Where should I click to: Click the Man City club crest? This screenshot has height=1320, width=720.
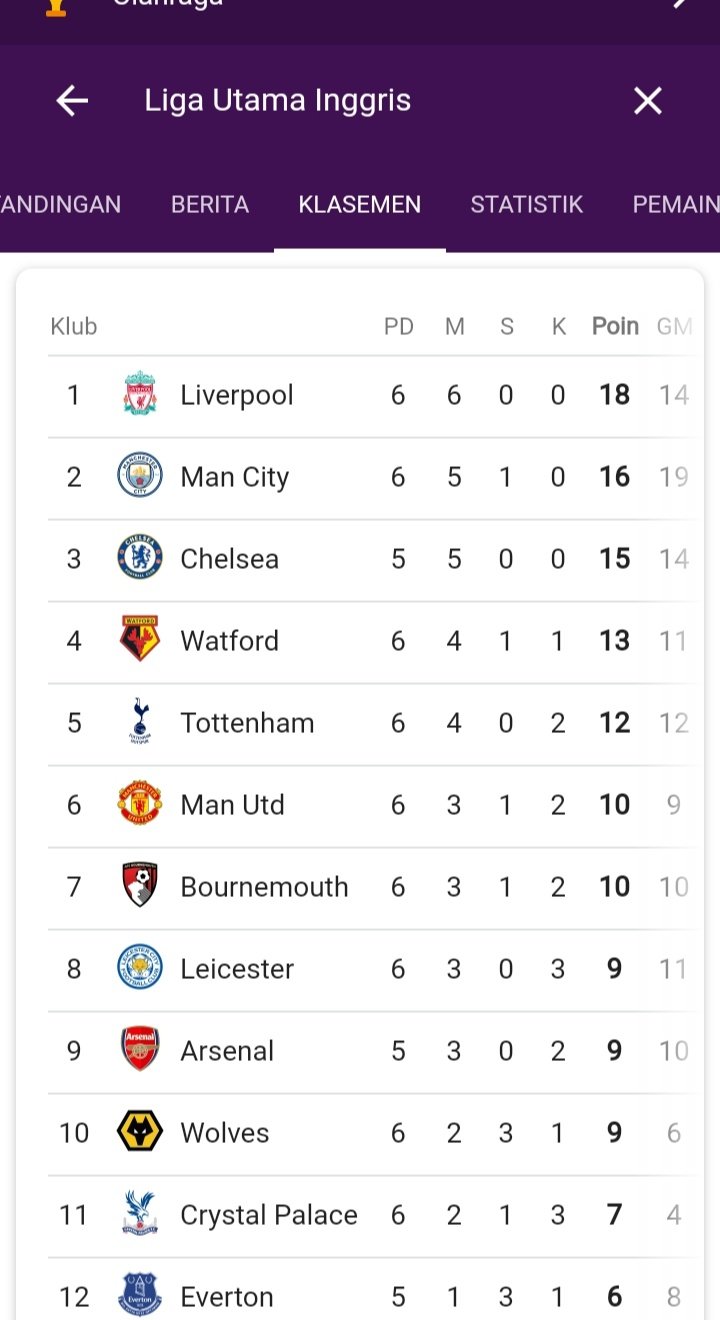pyautogui.click(x=140, y=476)
